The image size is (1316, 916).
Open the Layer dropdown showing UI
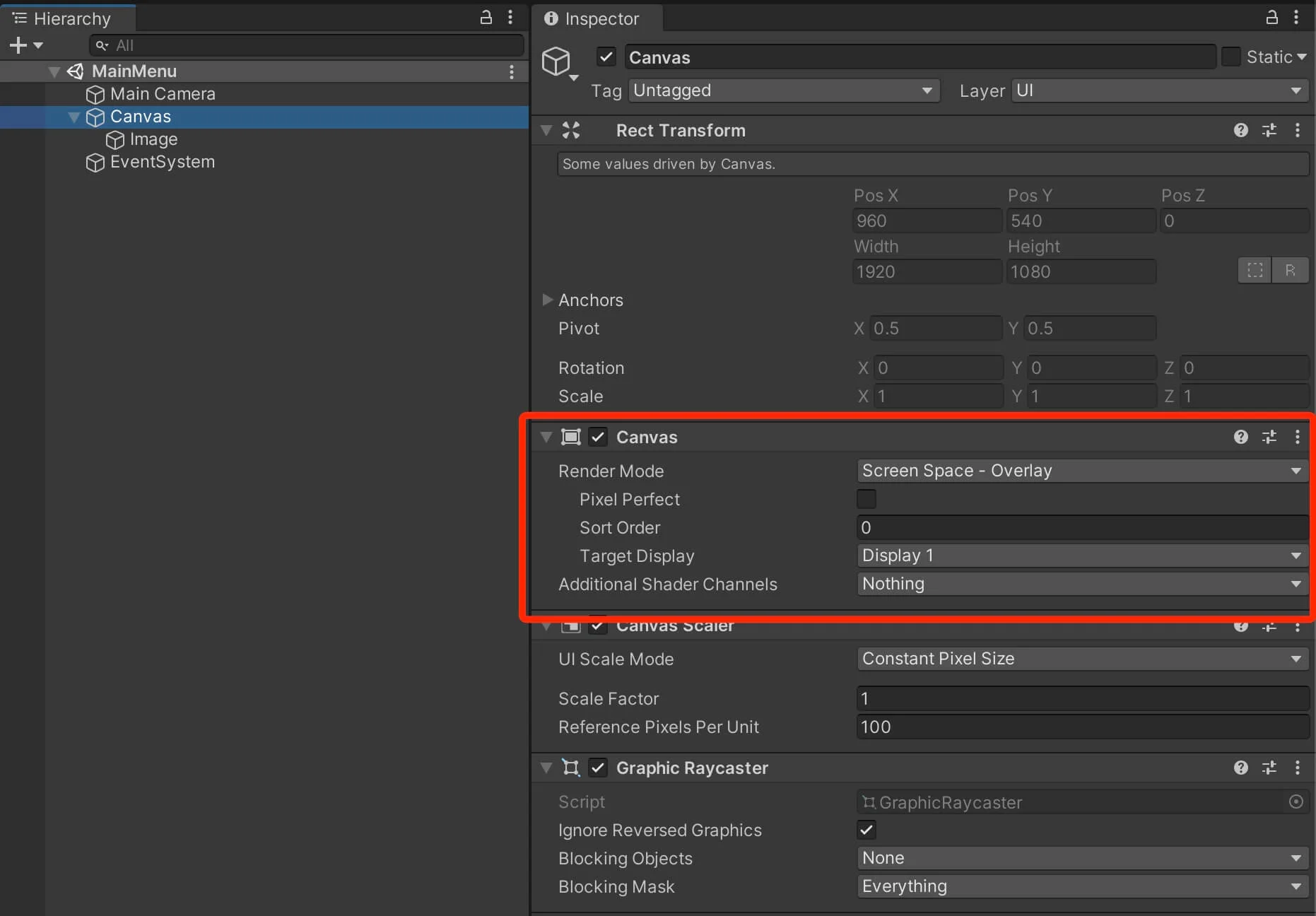tap(1160, 90)
